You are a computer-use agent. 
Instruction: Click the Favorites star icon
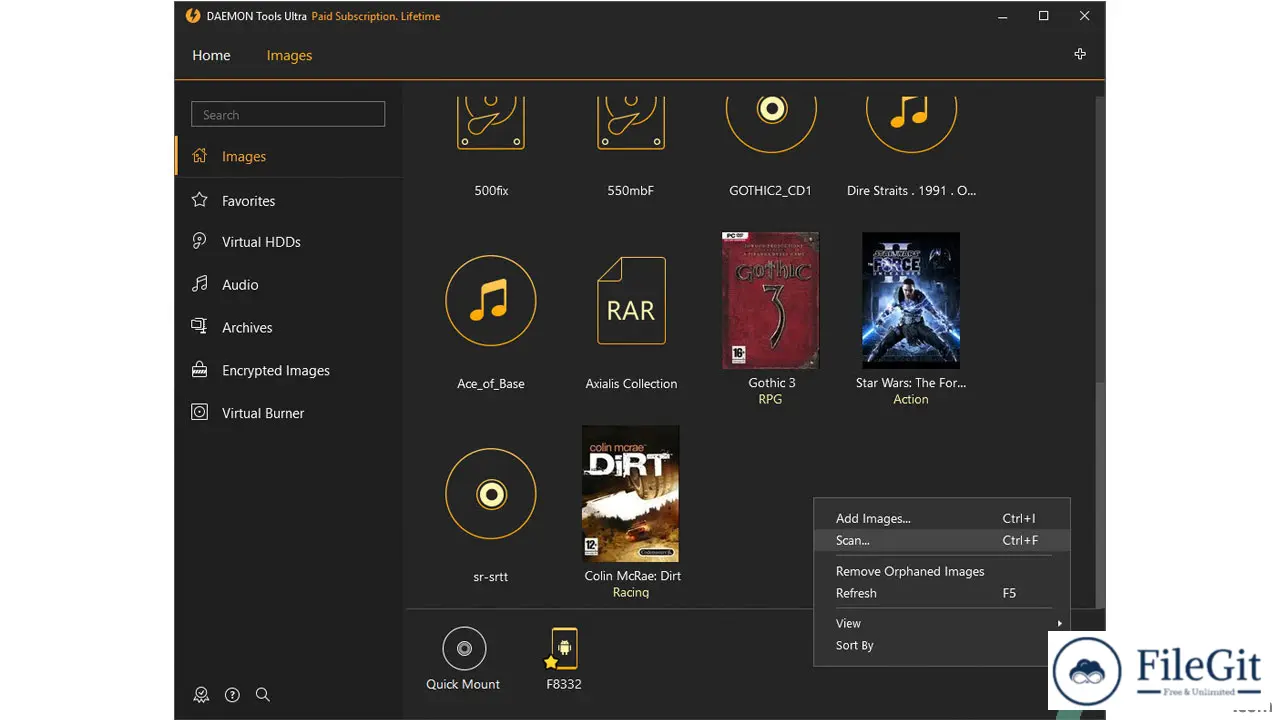200,200
